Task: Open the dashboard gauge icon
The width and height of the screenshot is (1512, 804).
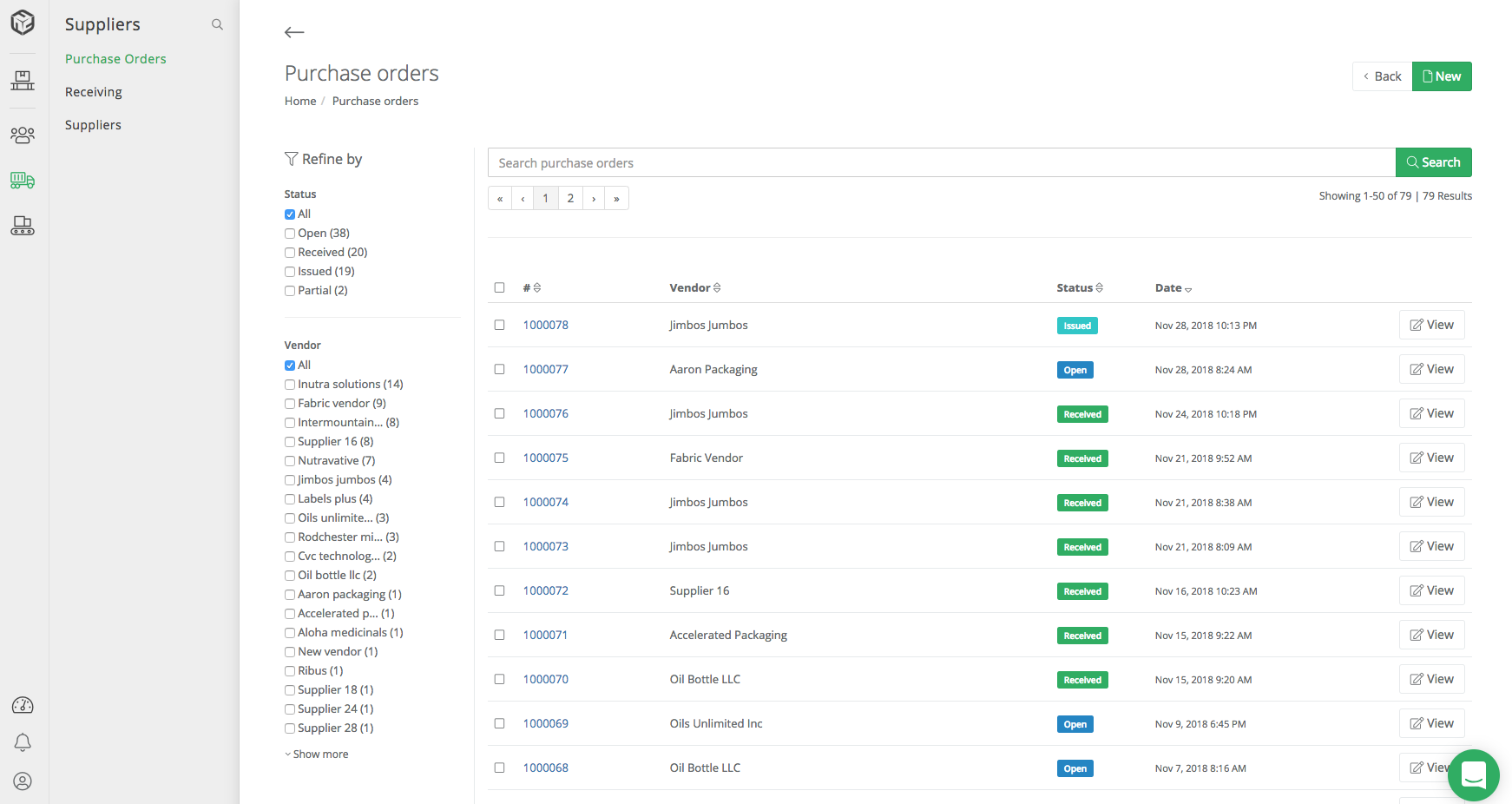Action: (22, 705)
